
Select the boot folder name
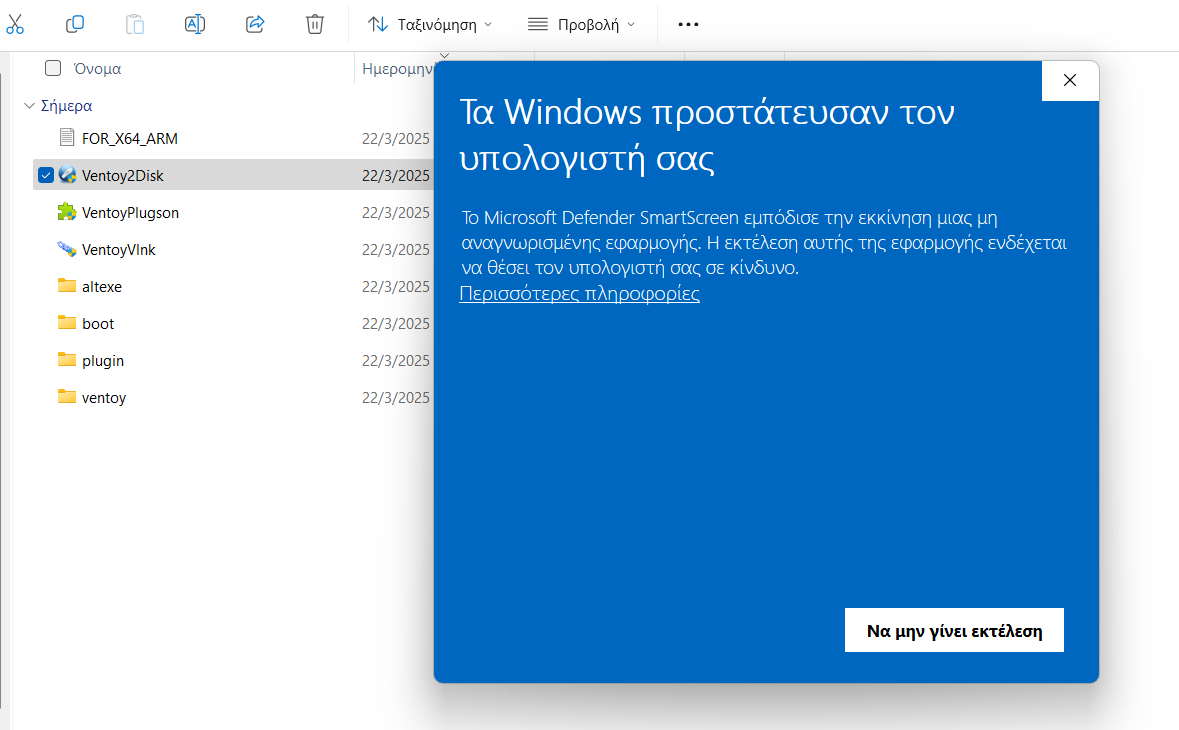[98, 323]
